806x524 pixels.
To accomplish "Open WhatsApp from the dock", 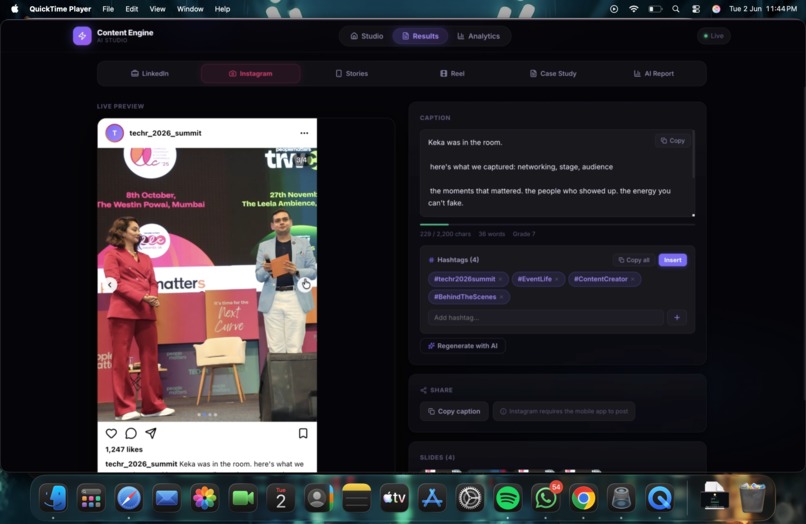I will pos(545,498).
